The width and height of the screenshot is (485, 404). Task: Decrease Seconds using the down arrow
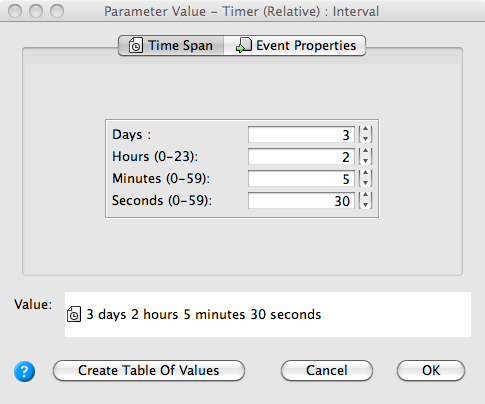coord(366,205)
